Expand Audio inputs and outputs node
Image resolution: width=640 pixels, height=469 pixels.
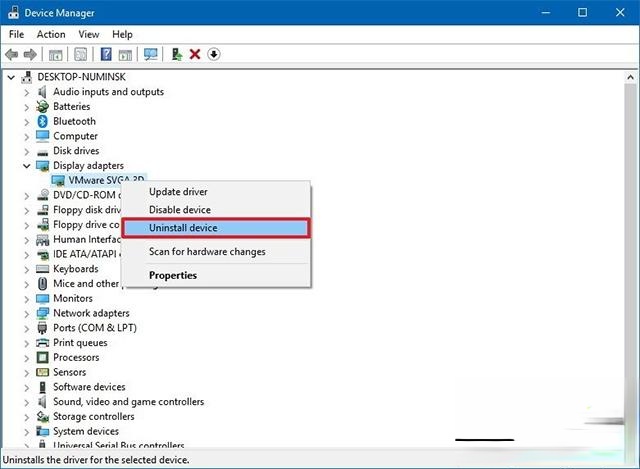[27, 92]
